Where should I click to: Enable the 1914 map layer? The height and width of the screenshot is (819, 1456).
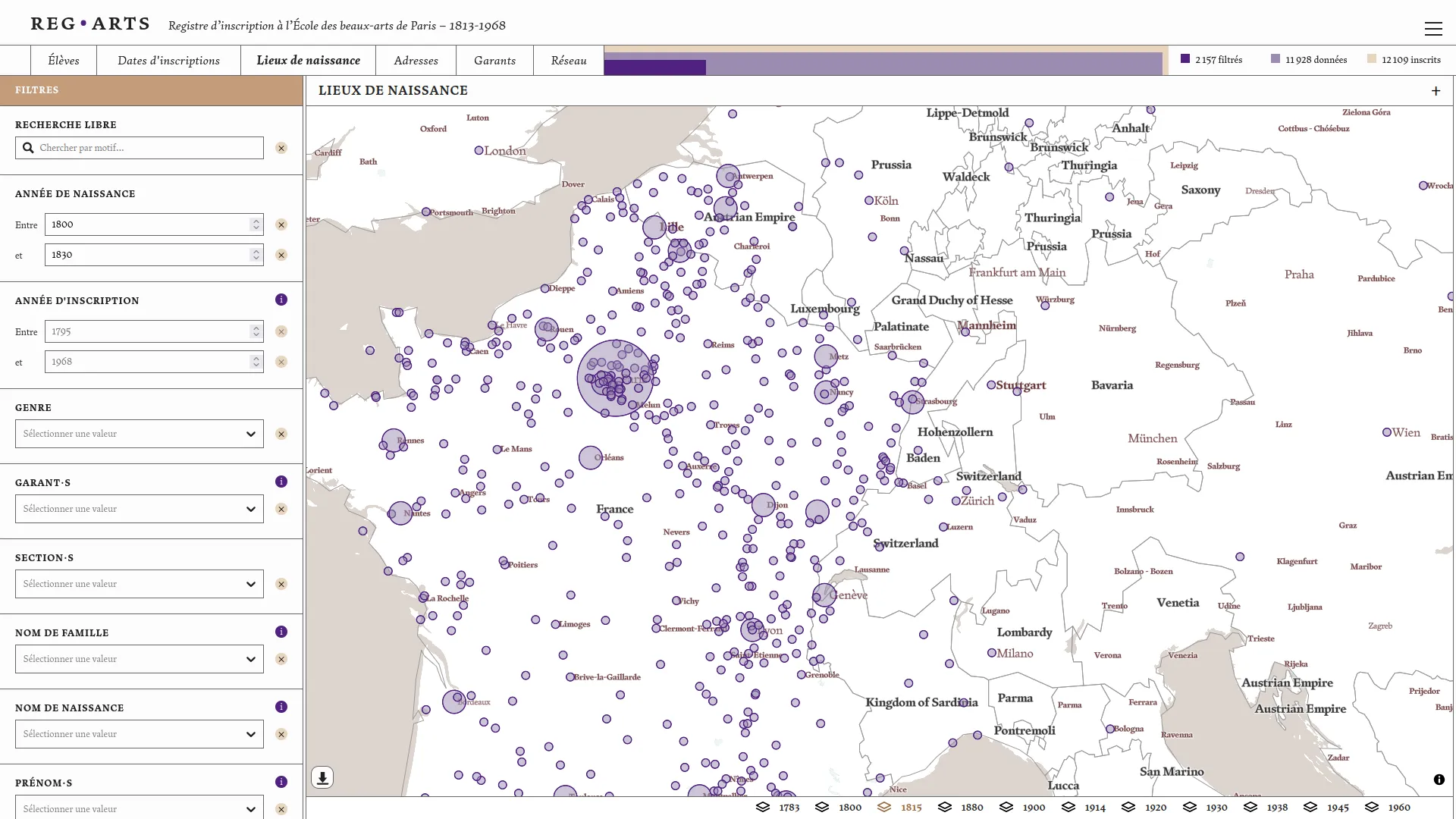pos(1084,807)
